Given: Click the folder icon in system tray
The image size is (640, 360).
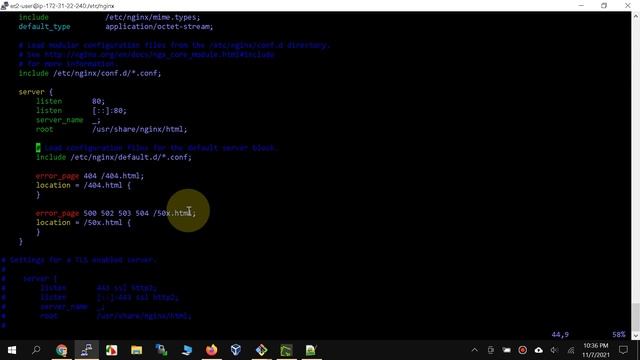Looking at the screenshot, I should tap(507, 350).
